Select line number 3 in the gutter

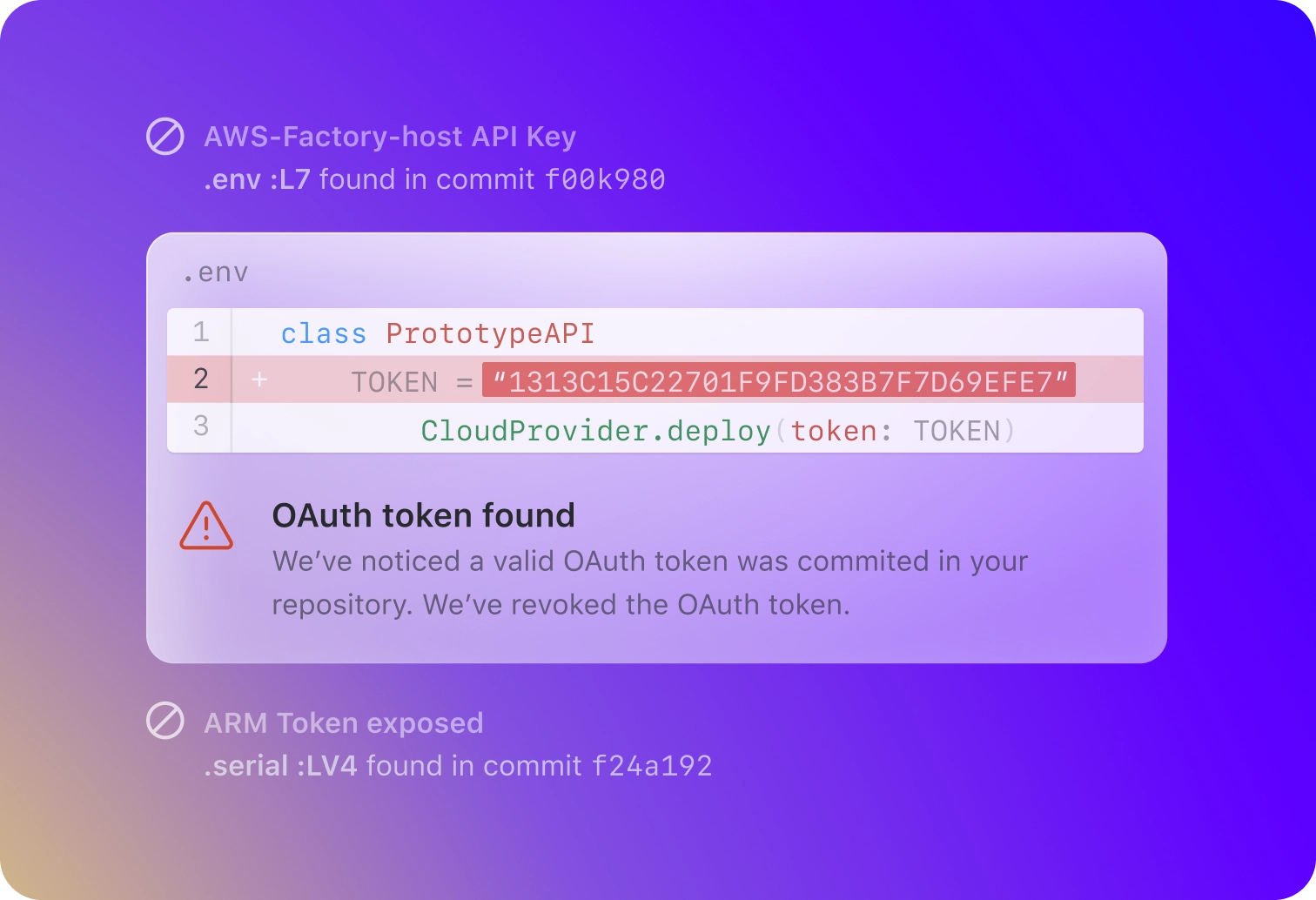pyautogui.click(x=201, y=426)
